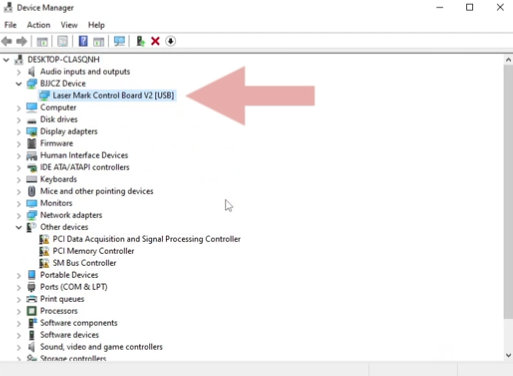513x376 pixels.
Task: Open the Help menu
Action: (x=96, y=25)
